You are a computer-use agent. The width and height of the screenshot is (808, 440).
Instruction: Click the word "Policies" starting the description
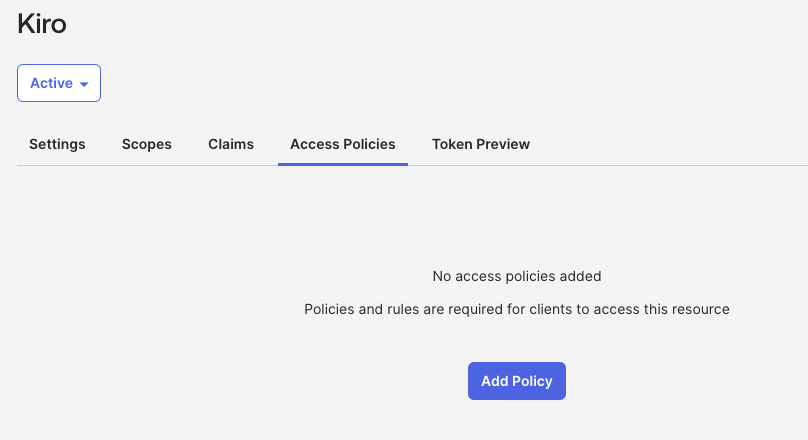coord(329,310)
